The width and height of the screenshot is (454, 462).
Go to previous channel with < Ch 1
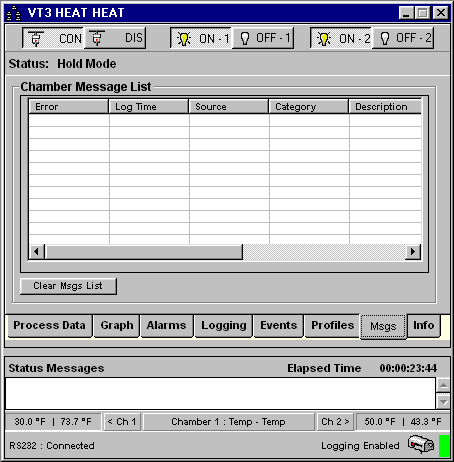coord(123,422)
